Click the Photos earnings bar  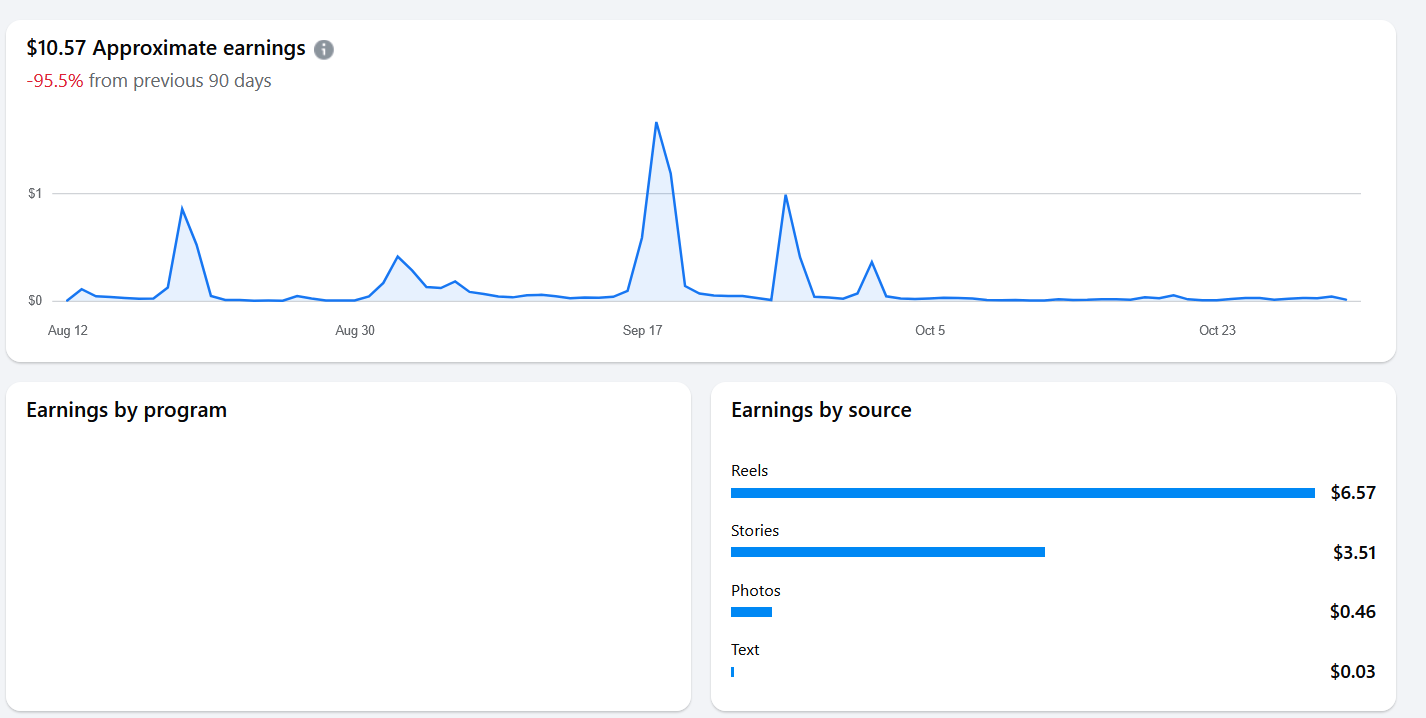751,612
